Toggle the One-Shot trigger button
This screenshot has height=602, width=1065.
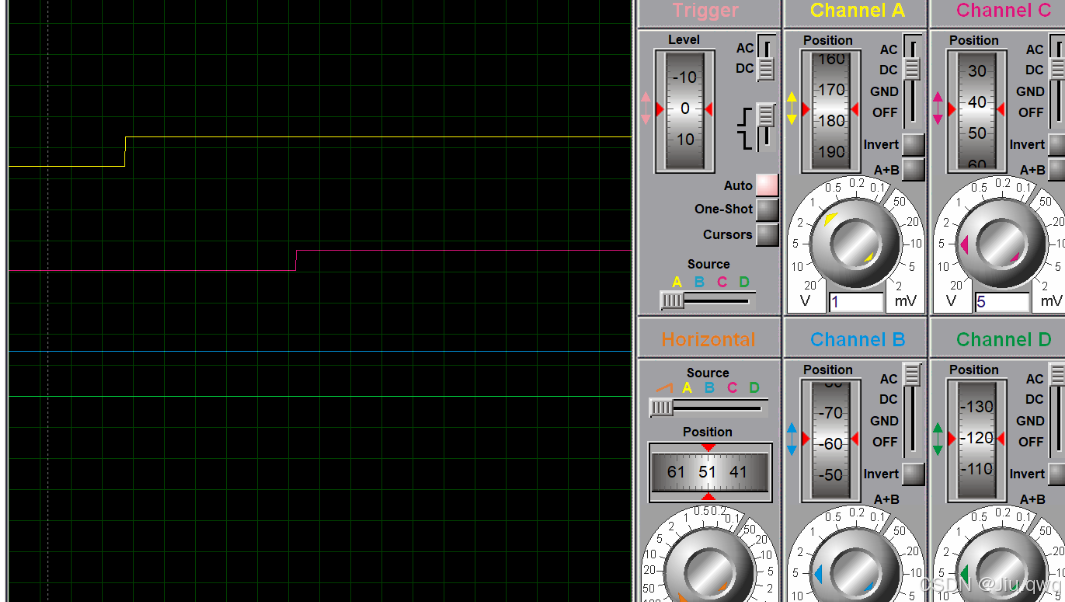[x=767, y=209]
